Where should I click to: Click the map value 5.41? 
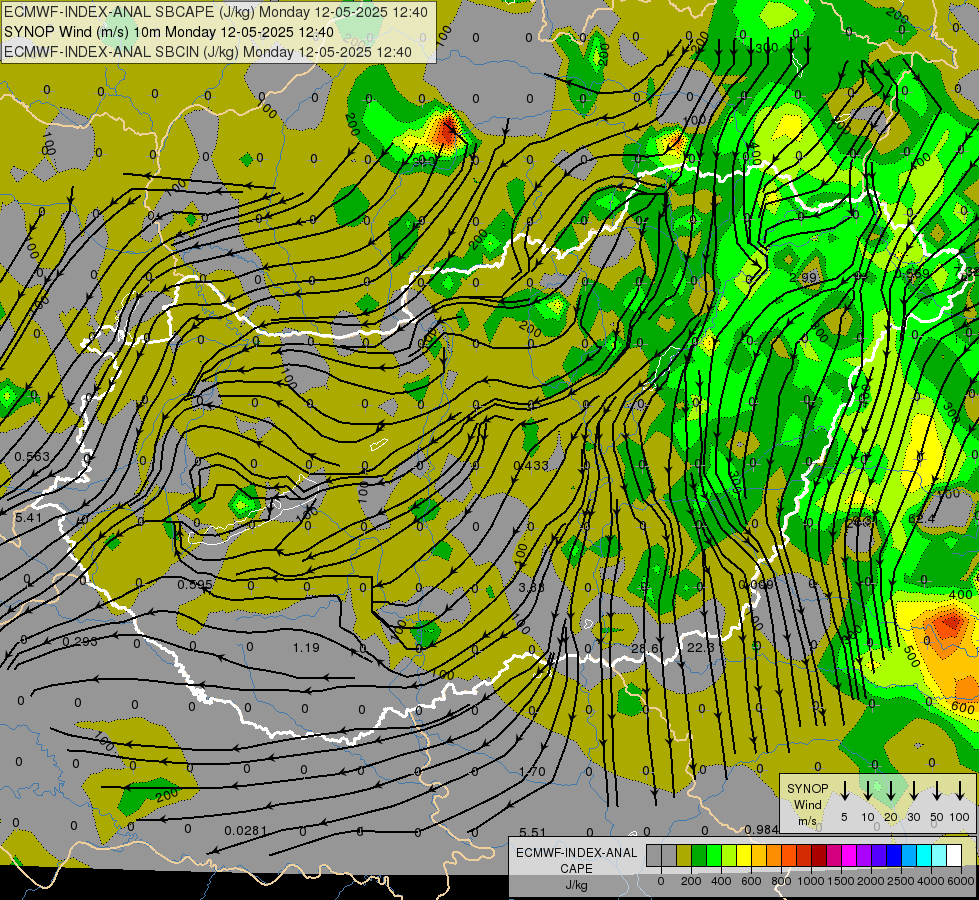(29, 517)
